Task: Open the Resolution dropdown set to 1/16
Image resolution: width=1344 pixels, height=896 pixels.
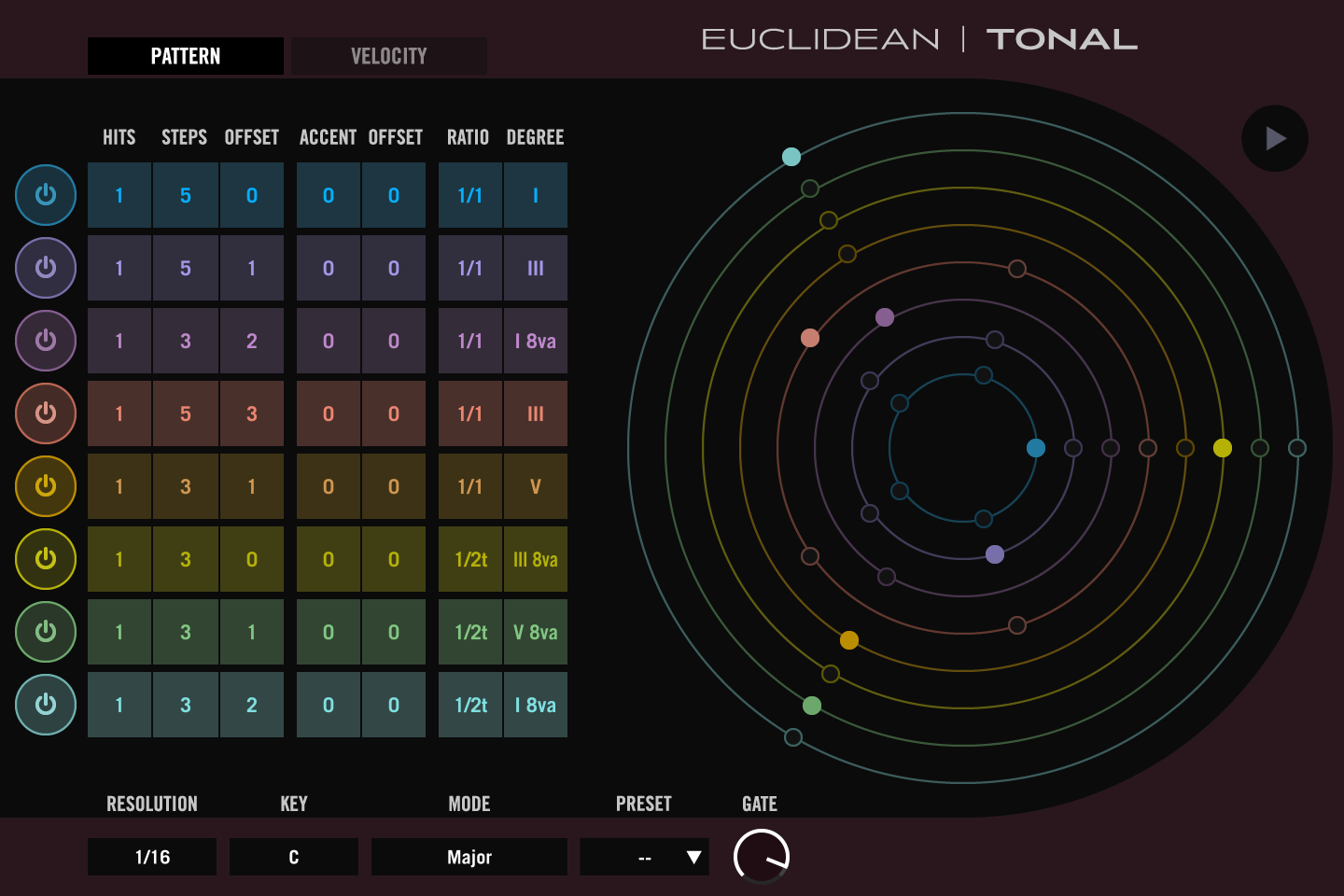Action: (151, 856)
